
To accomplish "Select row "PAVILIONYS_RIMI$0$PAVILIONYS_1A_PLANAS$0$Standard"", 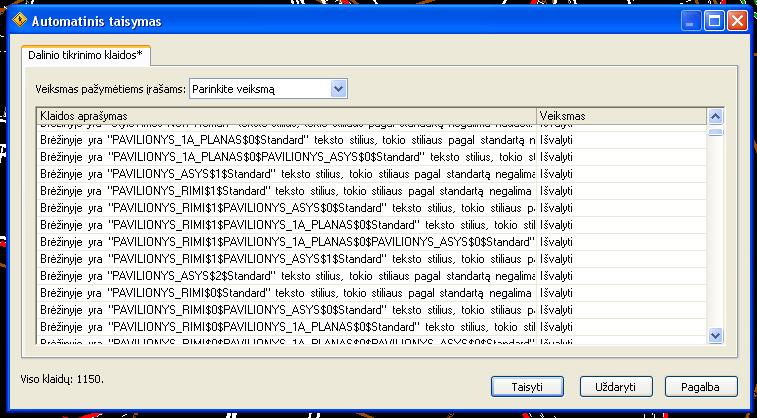I will pyautogui.click(x=371, y=327).
